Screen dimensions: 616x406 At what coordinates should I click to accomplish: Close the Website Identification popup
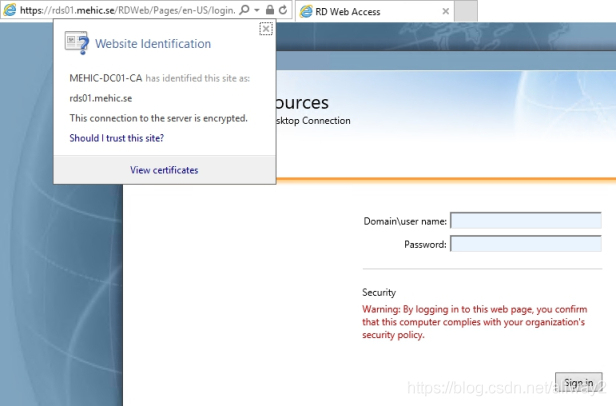pyautogui.click(x=265, y=29)
